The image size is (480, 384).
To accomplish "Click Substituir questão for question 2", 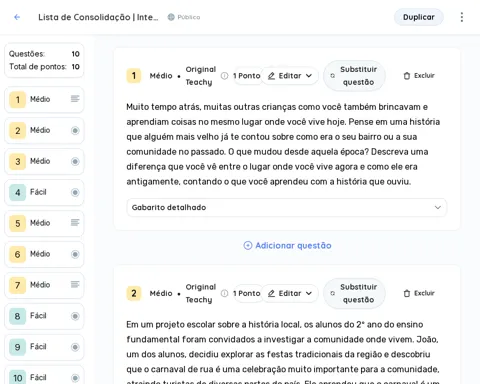I will (354, 293).
